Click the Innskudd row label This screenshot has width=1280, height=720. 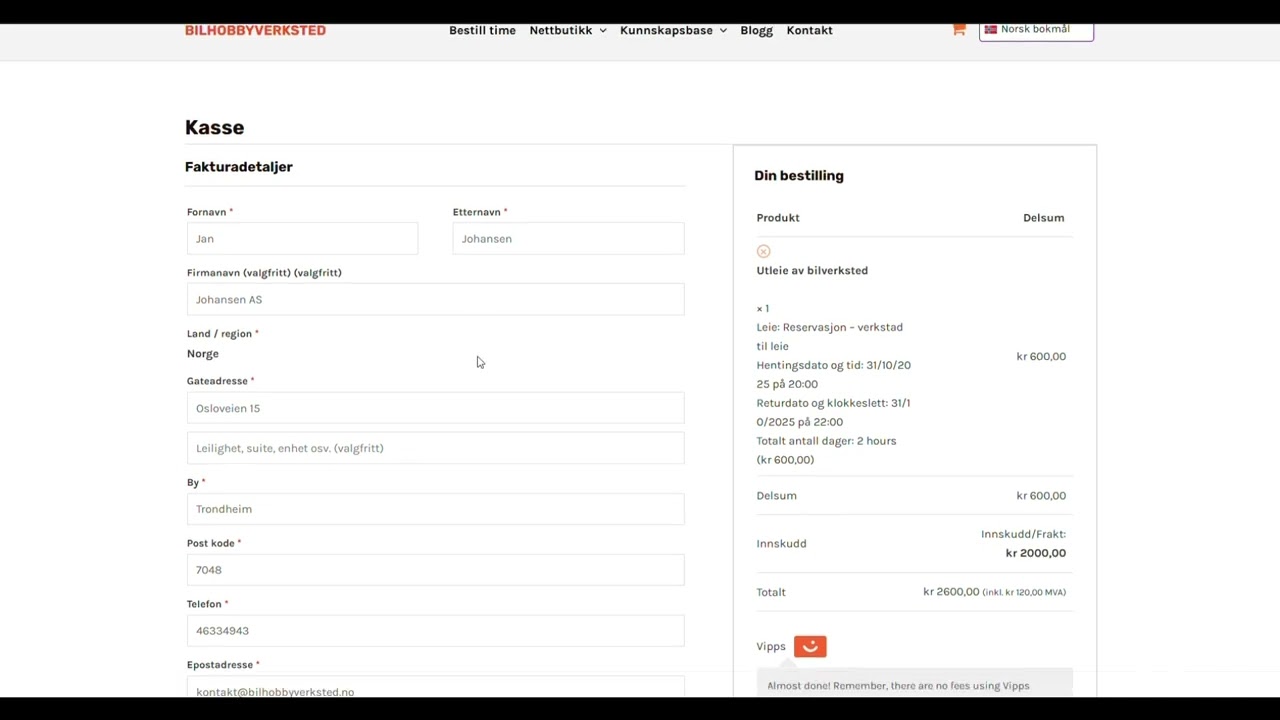pyautogui.click(x=781, y=544)
